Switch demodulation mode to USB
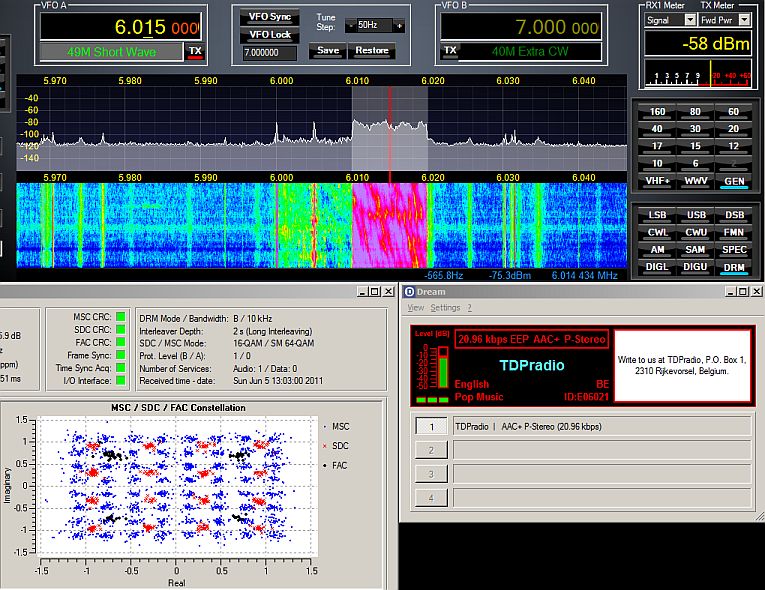 coord(696,215)
